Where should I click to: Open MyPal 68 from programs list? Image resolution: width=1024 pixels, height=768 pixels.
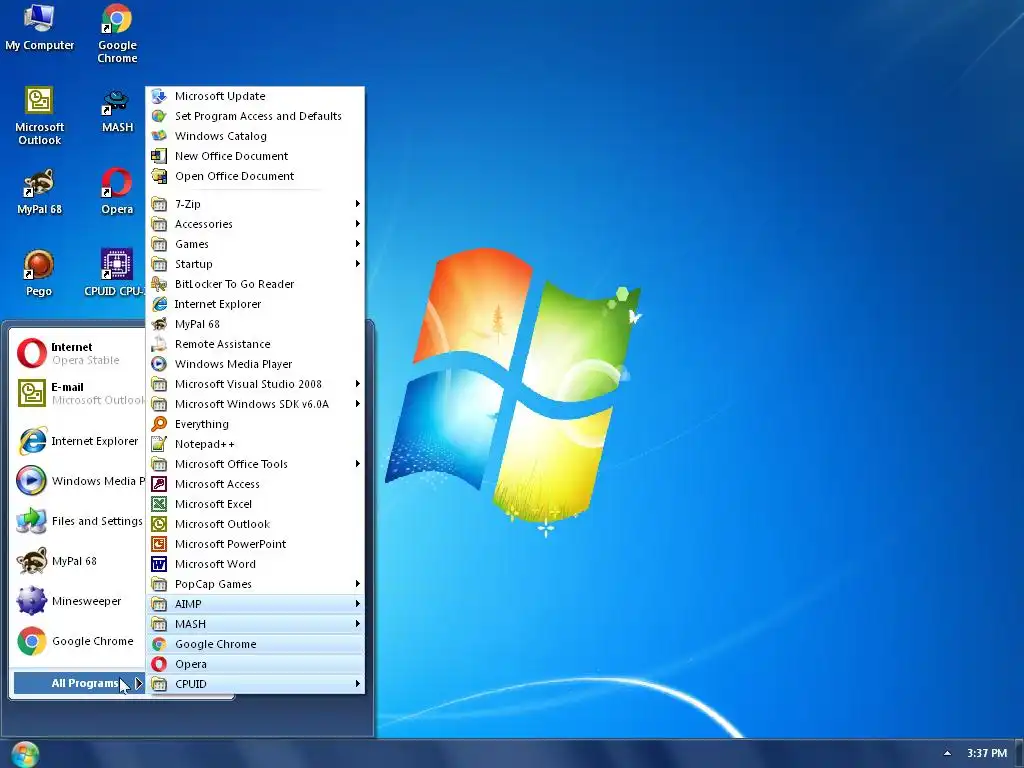255,324
